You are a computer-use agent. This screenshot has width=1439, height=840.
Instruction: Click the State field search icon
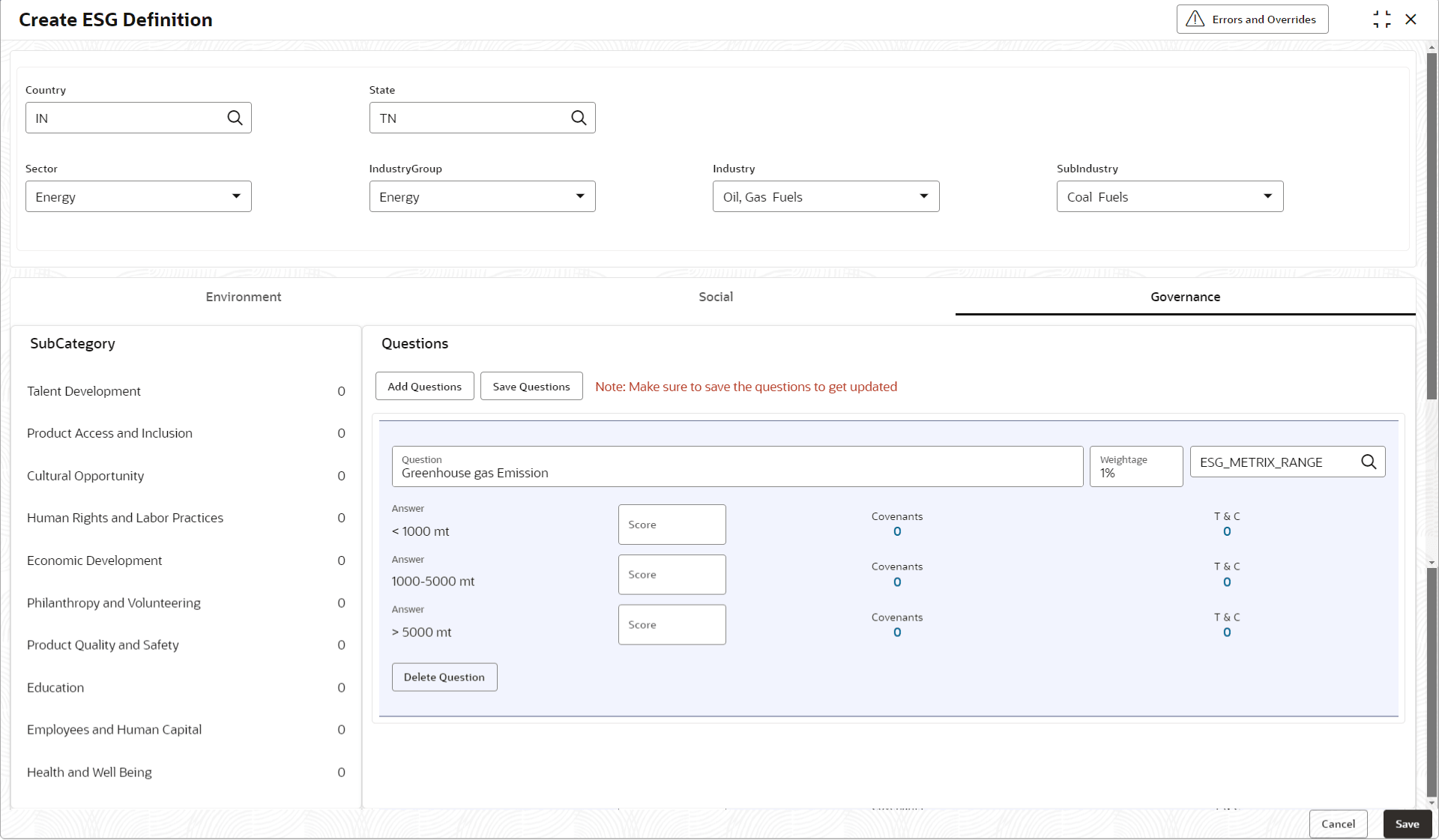[579, 118]
